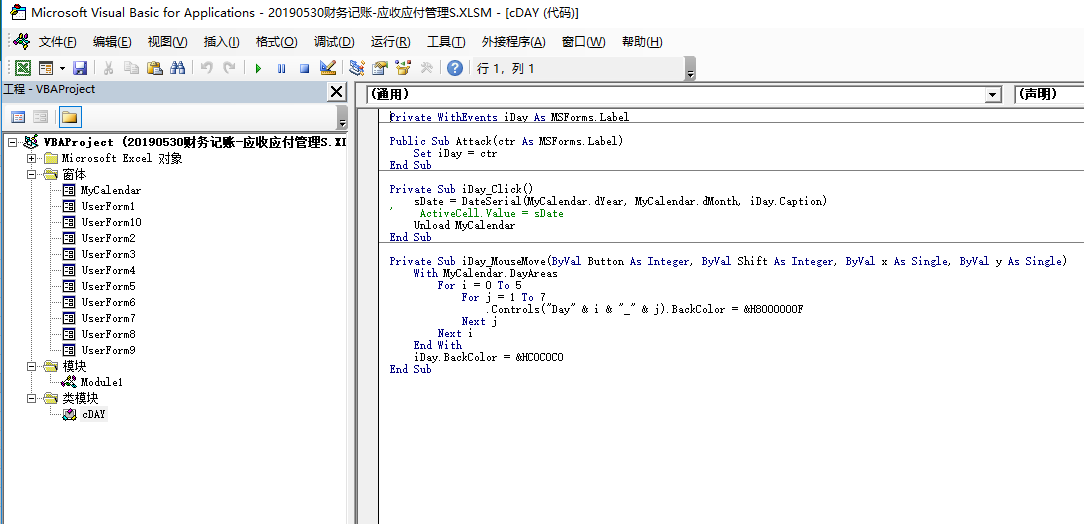Collapse the 窗体 forms folder
Viewport: 1084px width, 524px height.
(31, 174)
